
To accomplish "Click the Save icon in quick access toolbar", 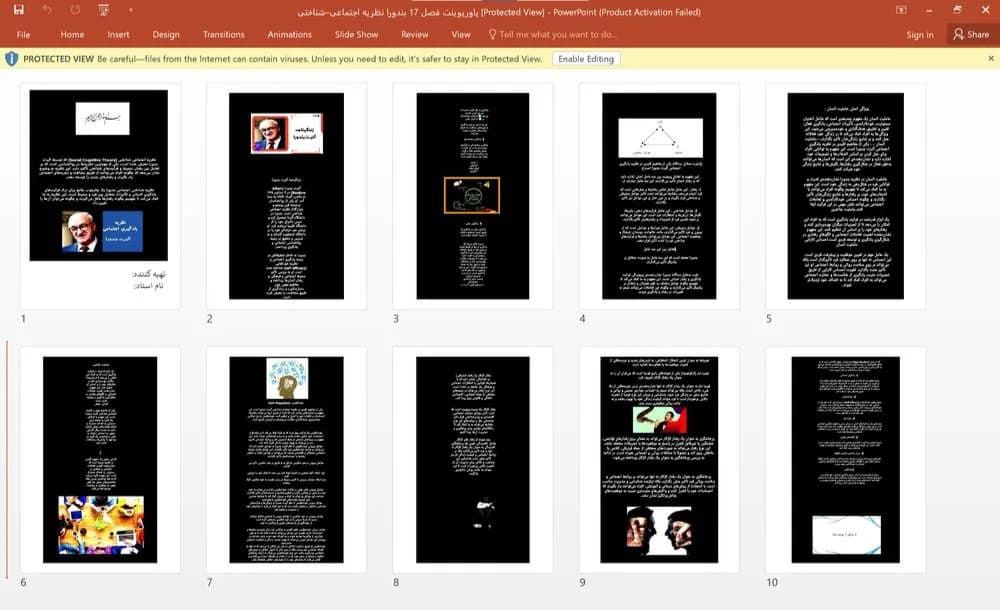I will pyautogui.click(x=18, y=10).
